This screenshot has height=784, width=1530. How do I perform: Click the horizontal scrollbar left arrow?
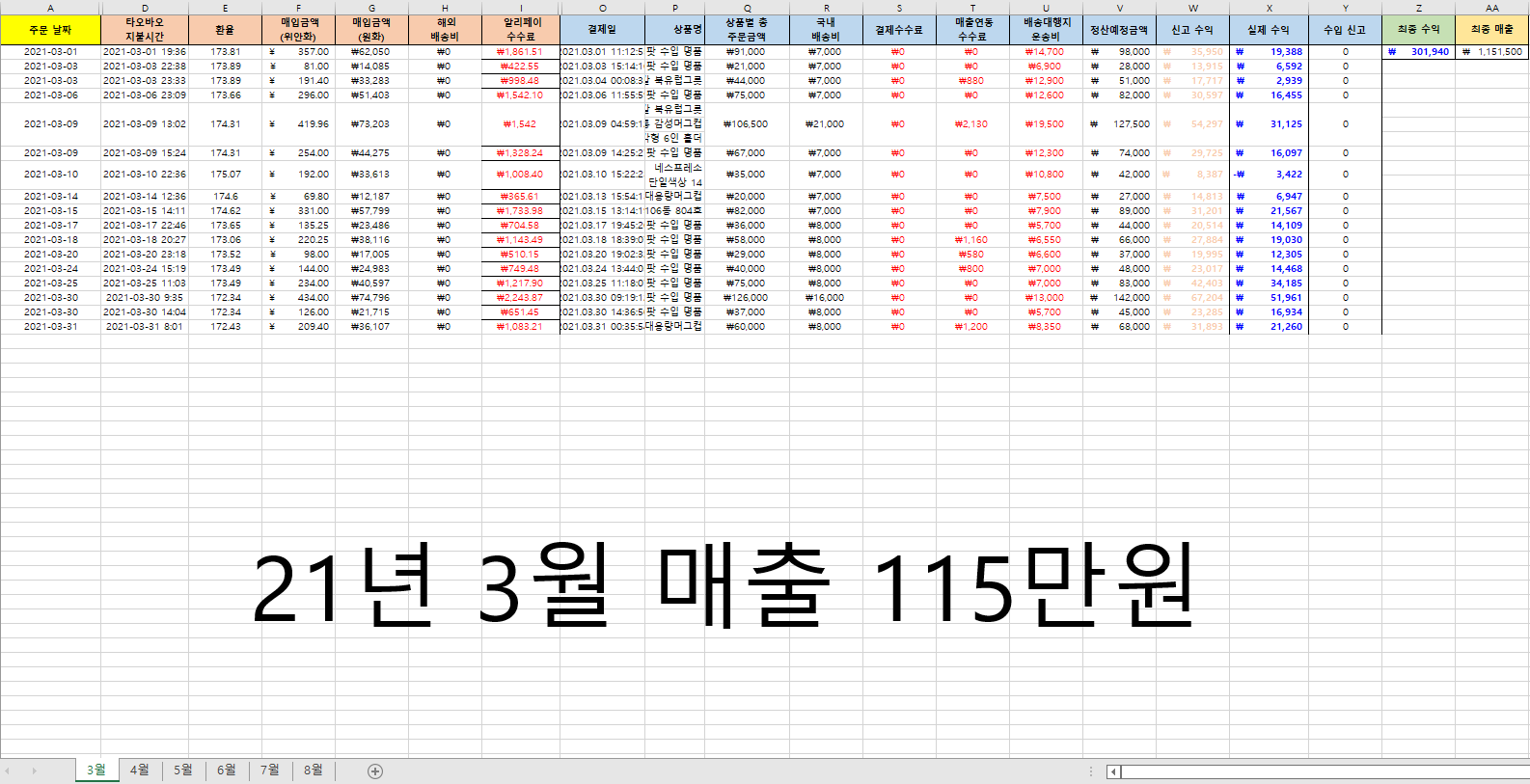1113,771
